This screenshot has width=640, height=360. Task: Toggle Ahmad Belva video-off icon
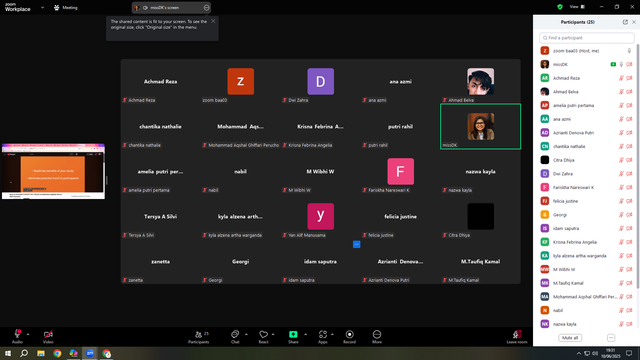coord(629,92)
